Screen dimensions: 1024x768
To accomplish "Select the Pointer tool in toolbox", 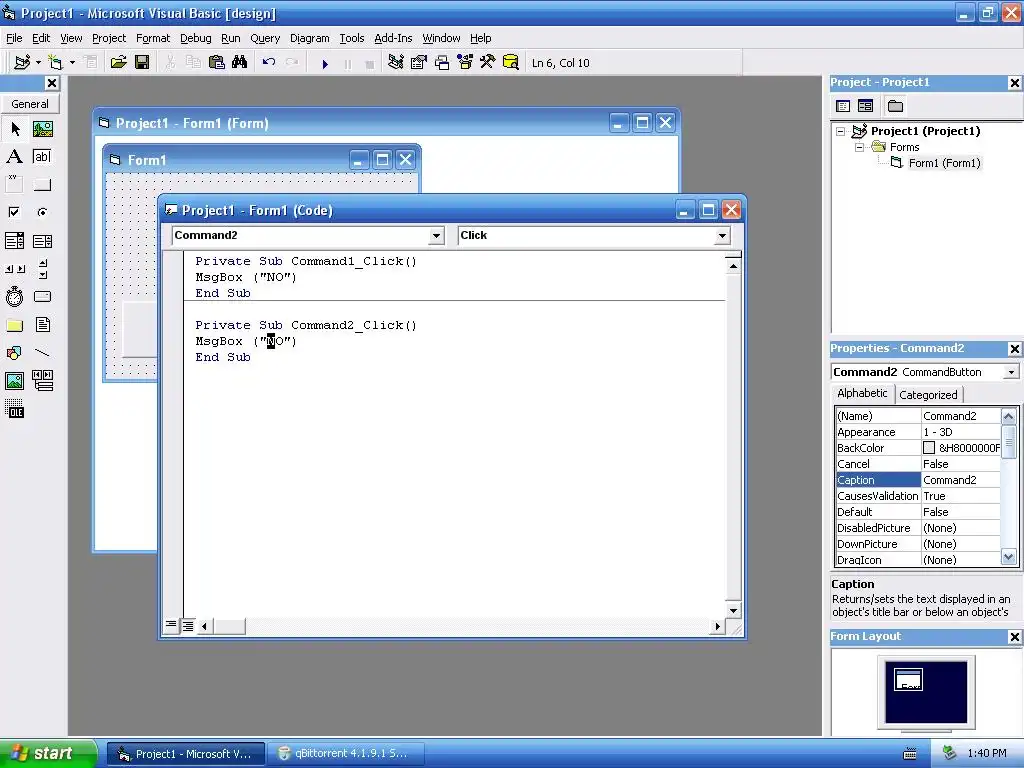I will 14,129.
